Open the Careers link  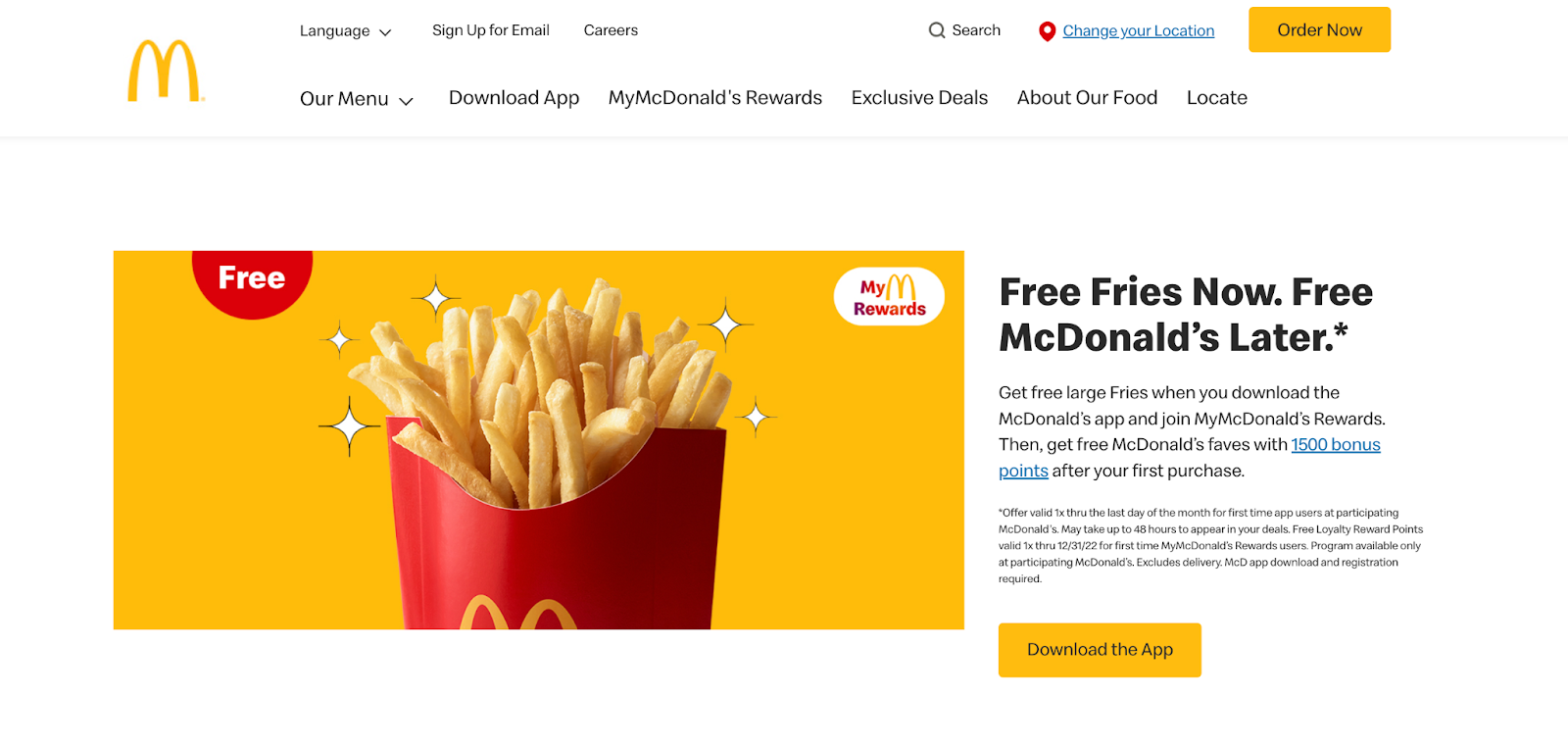pyautogui.click(x=611, y=30)
